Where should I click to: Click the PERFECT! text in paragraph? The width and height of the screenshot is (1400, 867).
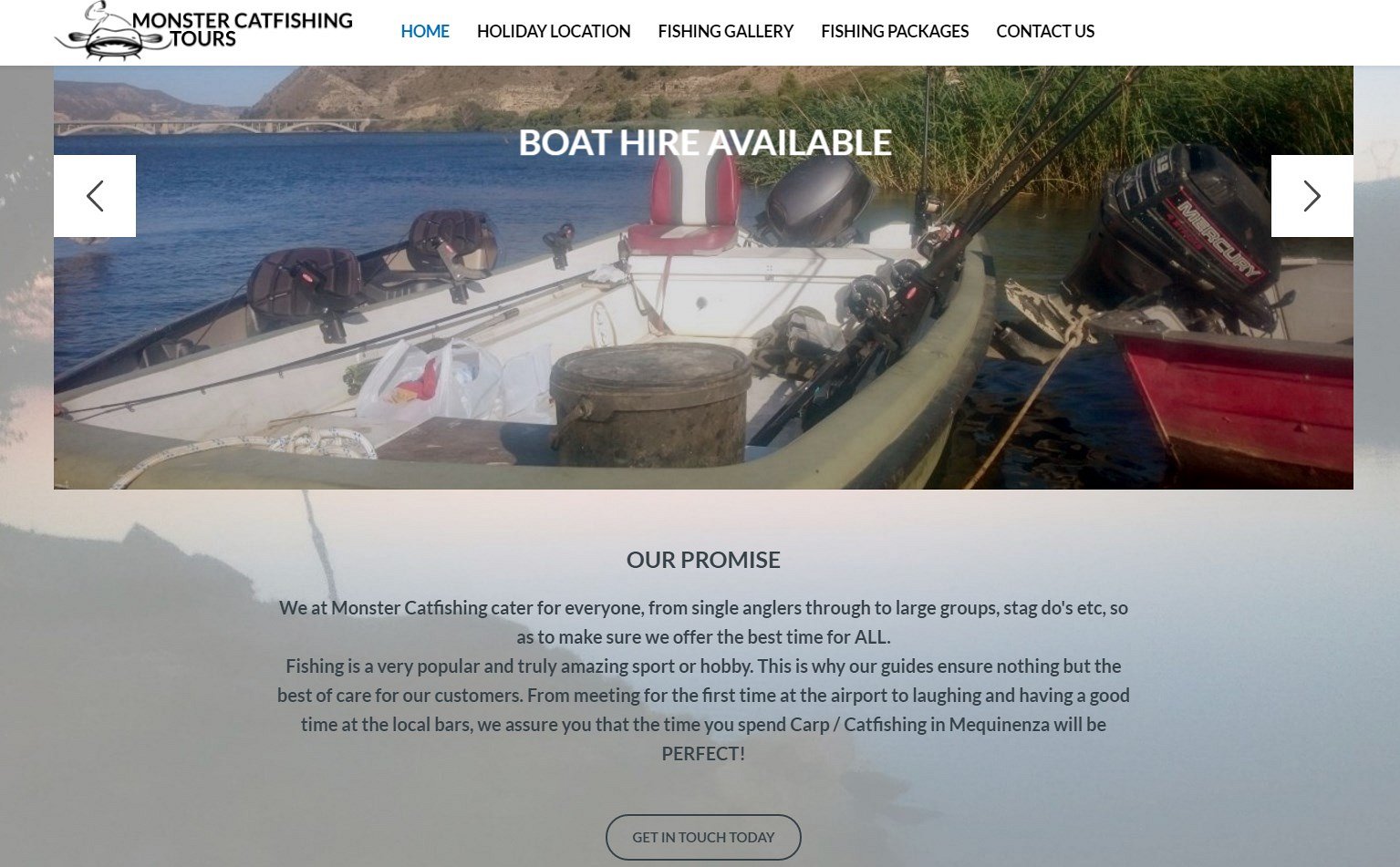703,754
